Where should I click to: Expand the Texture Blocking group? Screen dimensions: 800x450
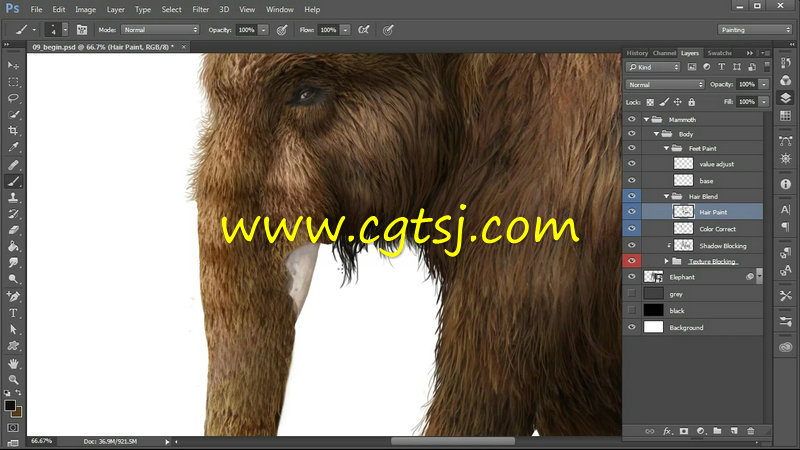666,261
